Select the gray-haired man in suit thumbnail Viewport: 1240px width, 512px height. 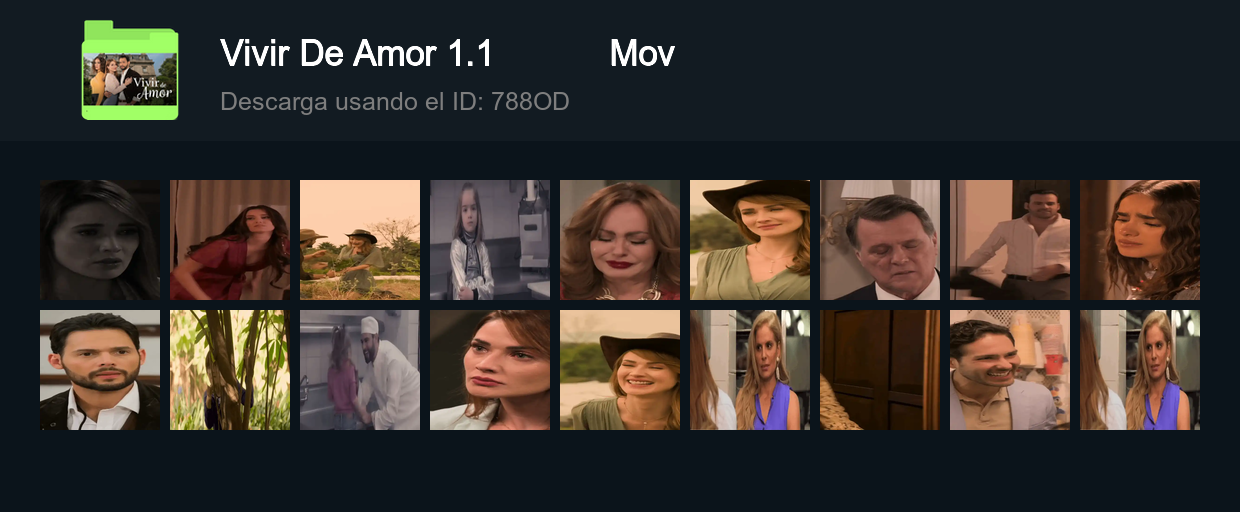(x=880, y=240)
